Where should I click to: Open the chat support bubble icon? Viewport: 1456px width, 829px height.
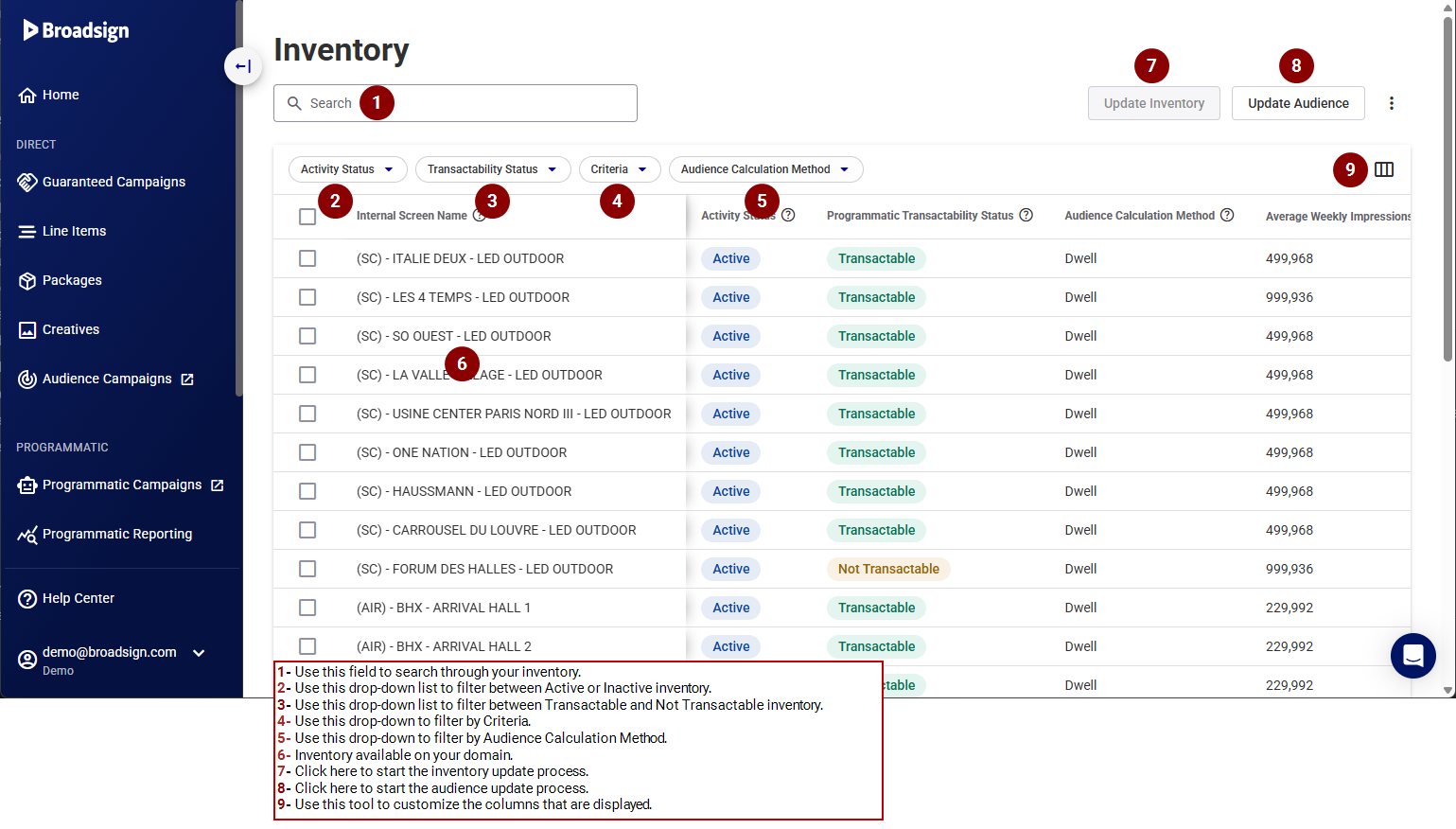coord(1412,655)
